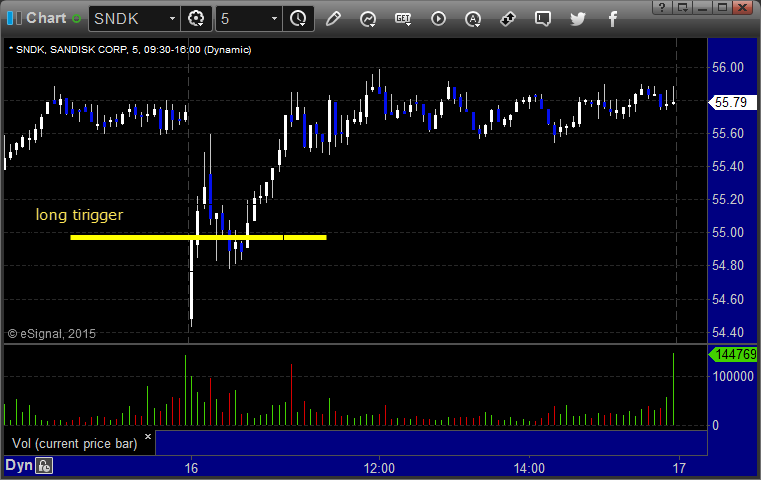Start the bar replay play button

click(438, 19)
